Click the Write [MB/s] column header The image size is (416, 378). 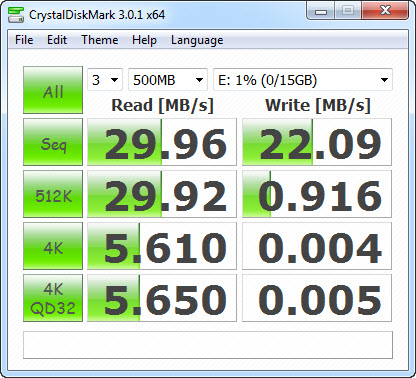point(318,105)
